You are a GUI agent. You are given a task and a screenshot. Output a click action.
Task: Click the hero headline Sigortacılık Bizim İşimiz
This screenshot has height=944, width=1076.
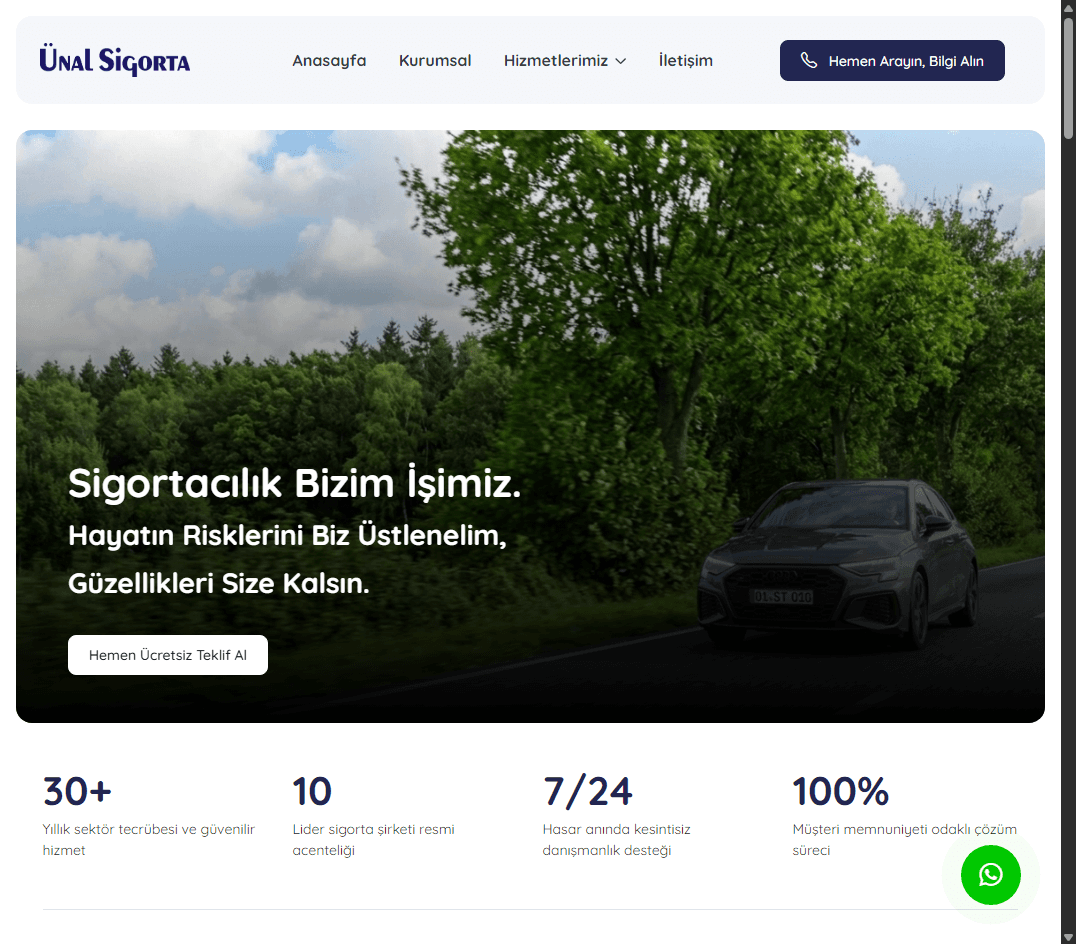click(x=294, y=484)
